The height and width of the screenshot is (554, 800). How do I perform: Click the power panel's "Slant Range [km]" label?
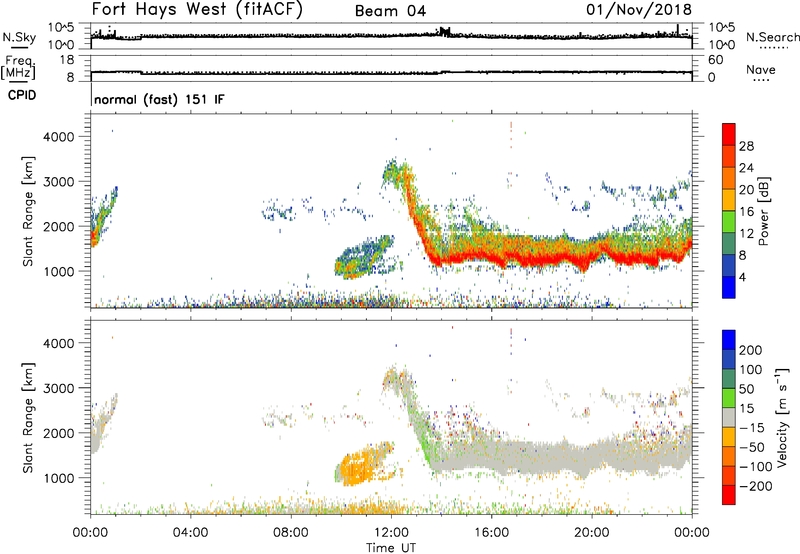[x=28, y=211]
